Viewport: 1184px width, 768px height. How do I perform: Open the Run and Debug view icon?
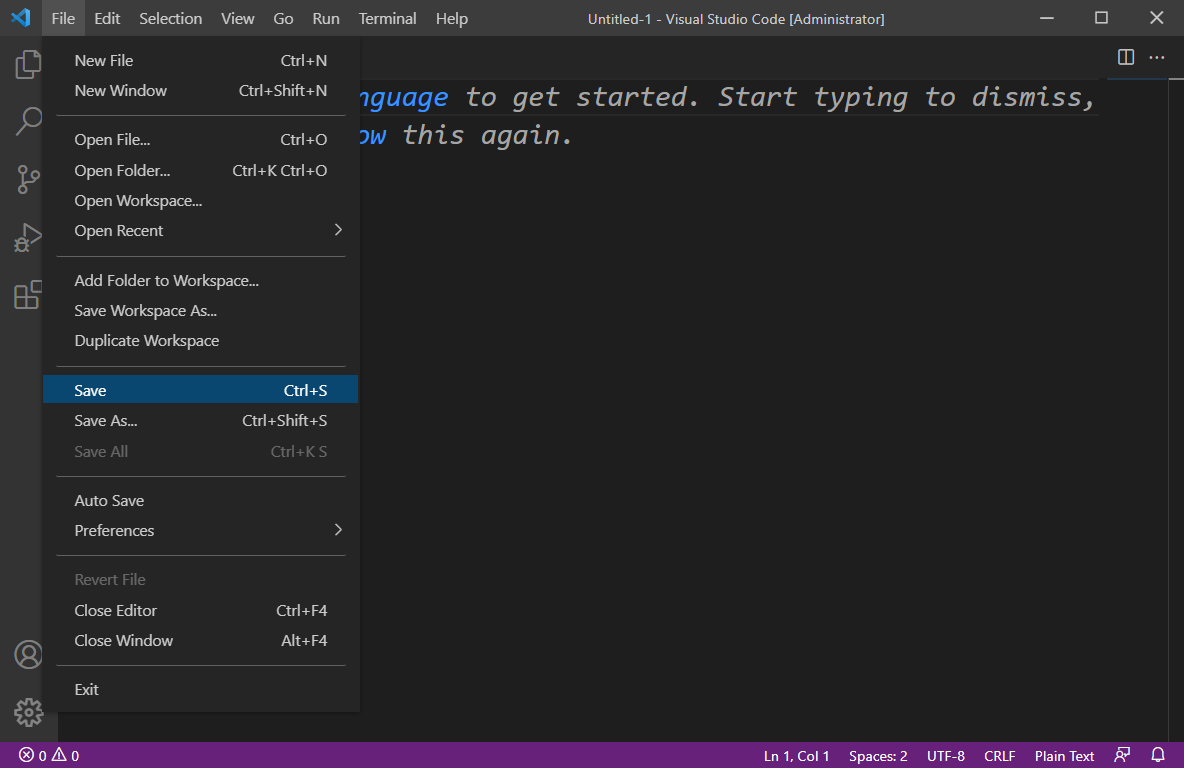point(28,237)
